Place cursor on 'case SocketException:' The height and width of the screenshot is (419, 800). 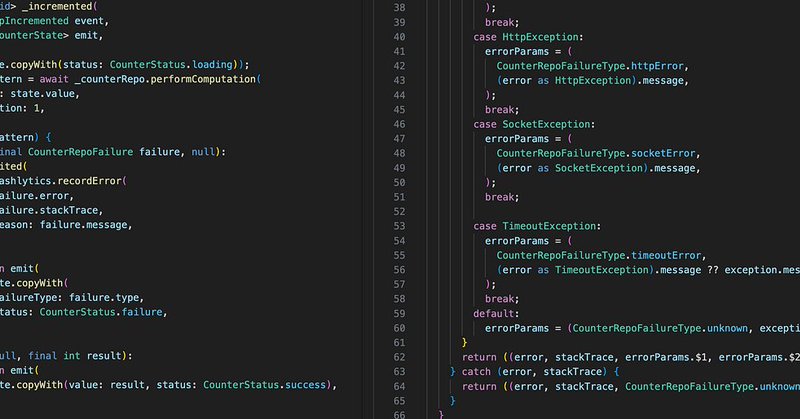click(534, 125)
